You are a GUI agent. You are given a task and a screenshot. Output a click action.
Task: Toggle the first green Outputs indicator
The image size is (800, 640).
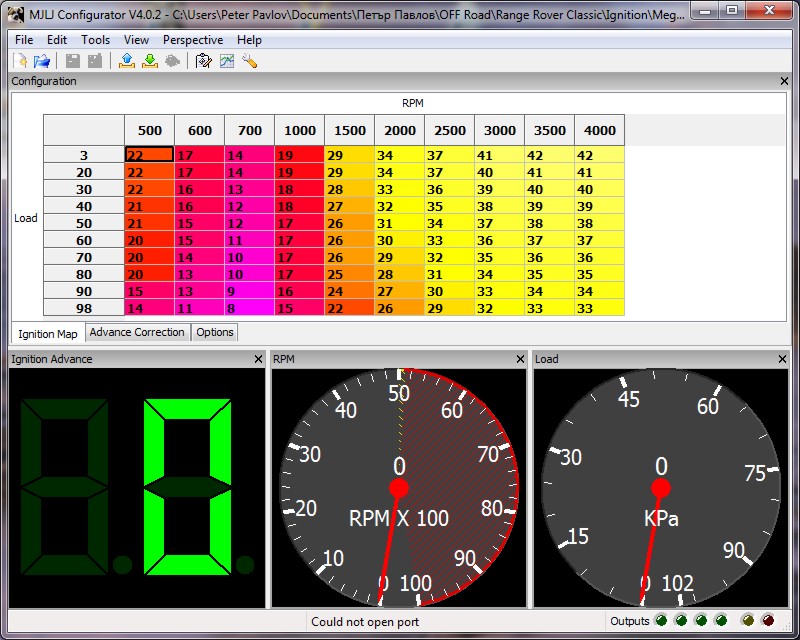coord(662,621)
